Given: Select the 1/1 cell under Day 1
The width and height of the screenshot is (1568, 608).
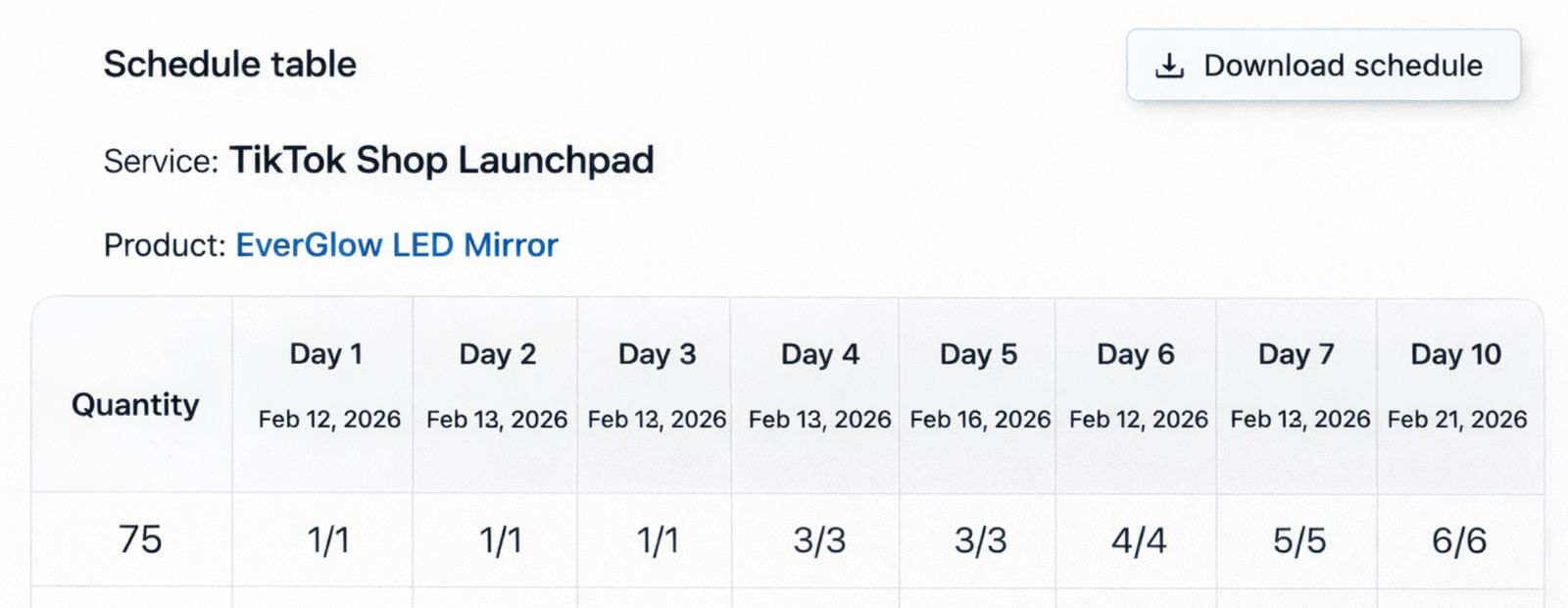Looking at the screenshot, I should click(328, 540).
